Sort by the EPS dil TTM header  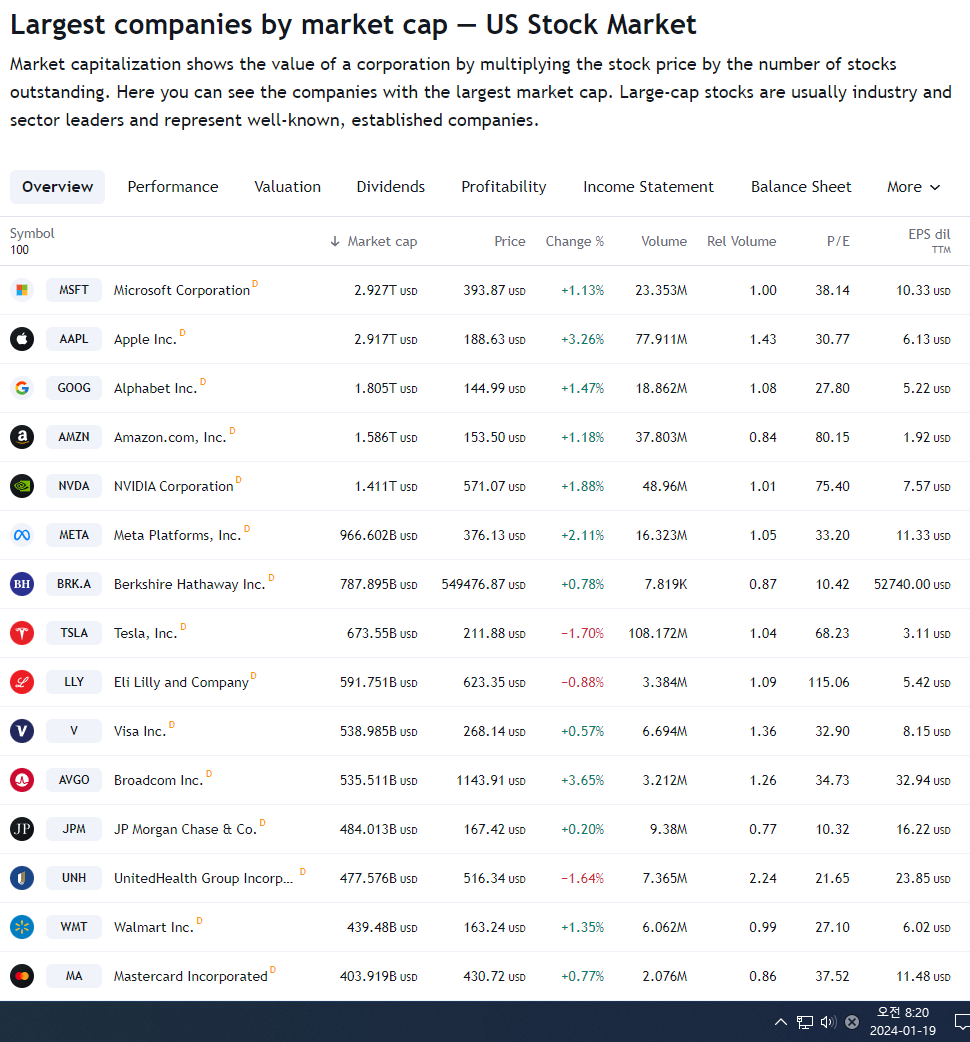coord(929,241)
